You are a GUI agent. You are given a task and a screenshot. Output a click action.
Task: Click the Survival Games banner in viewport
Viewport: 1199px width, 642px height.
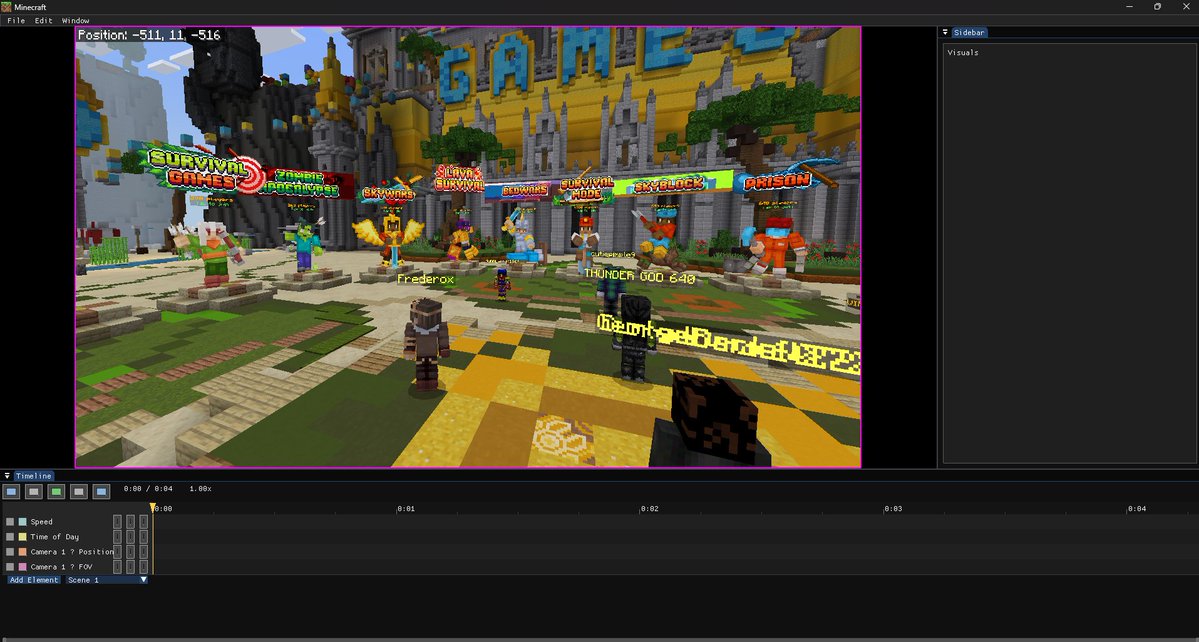pyautogui.click(x=203, y=170)
